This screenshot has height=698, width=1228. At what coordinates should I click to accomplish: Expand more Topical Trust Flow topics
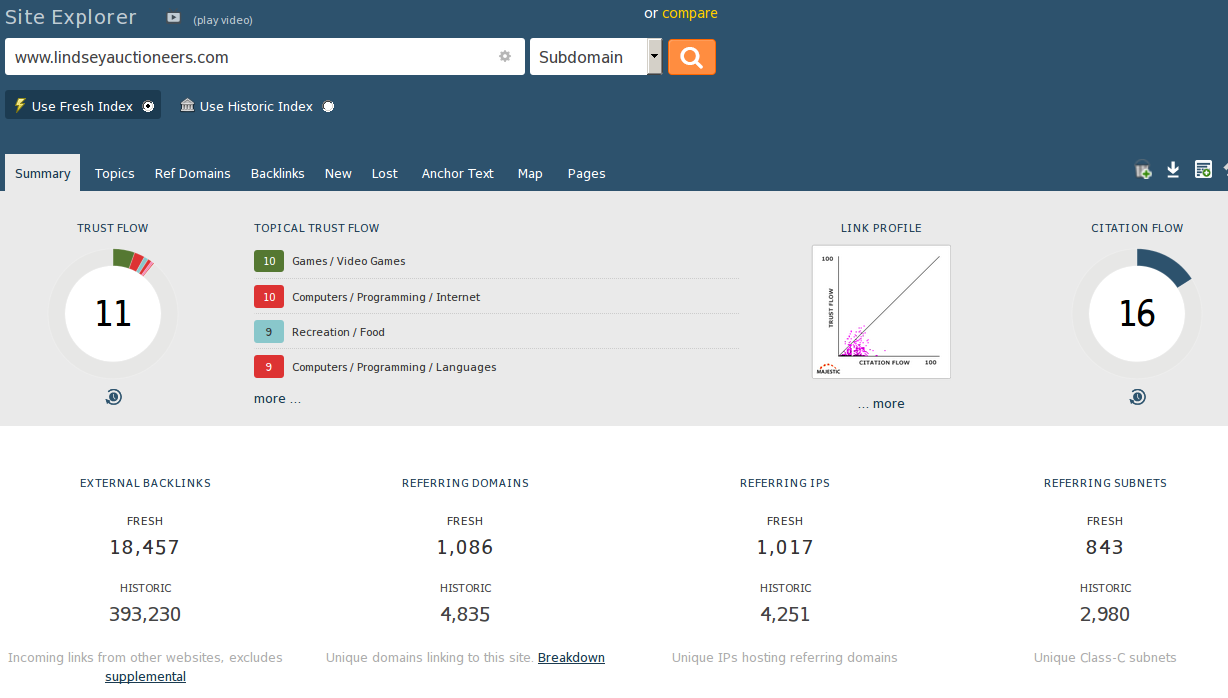click(277, 399)
